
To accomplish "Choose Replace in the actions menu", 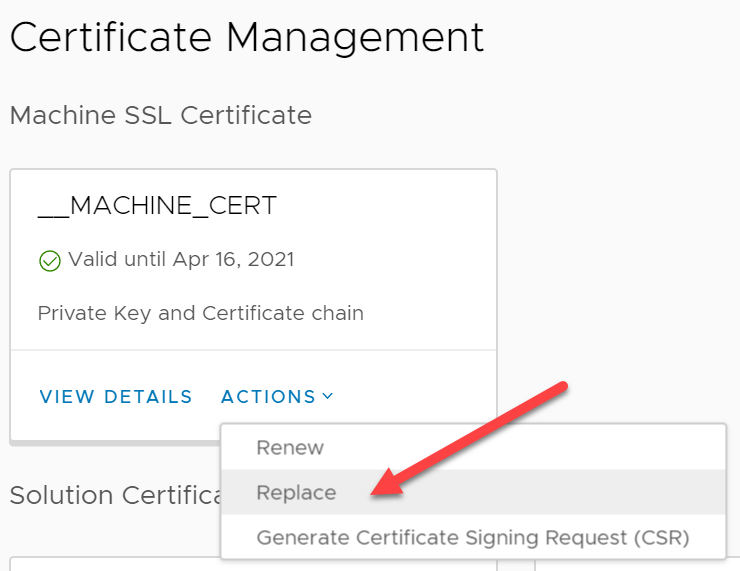I will point(296,493).
